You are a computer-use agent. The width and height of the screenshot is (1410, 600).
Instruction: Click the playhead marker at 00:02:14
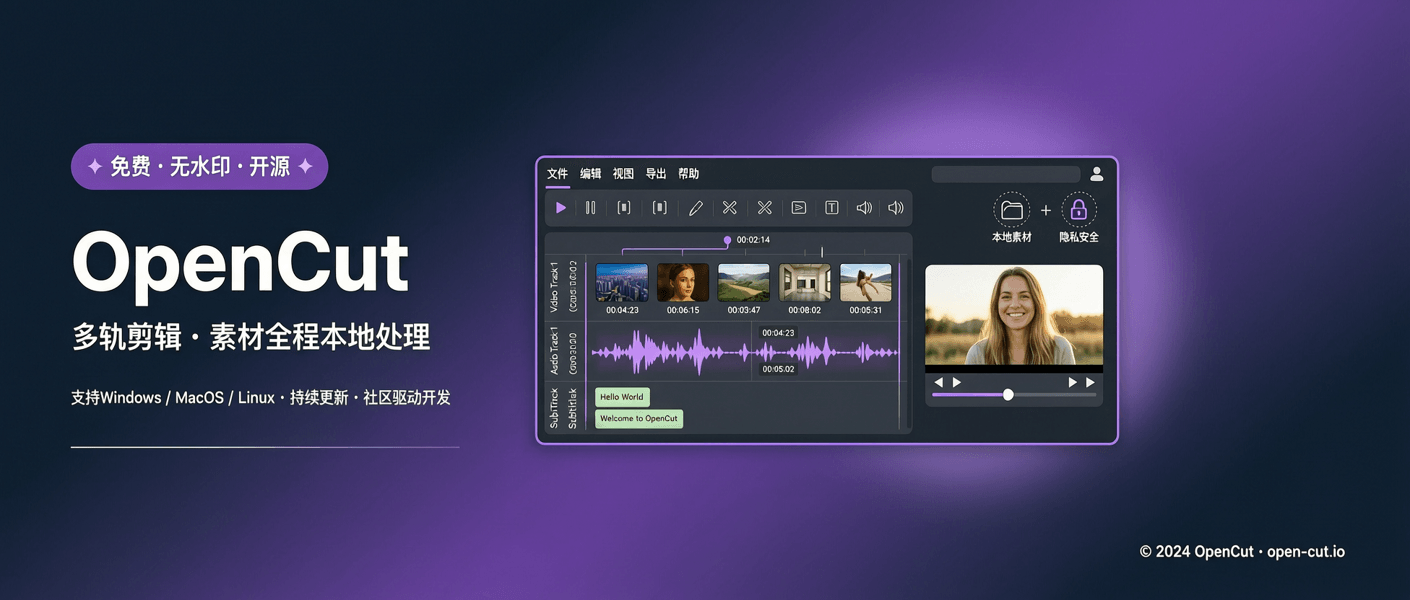pyautogui.click(x=727, y=241)
